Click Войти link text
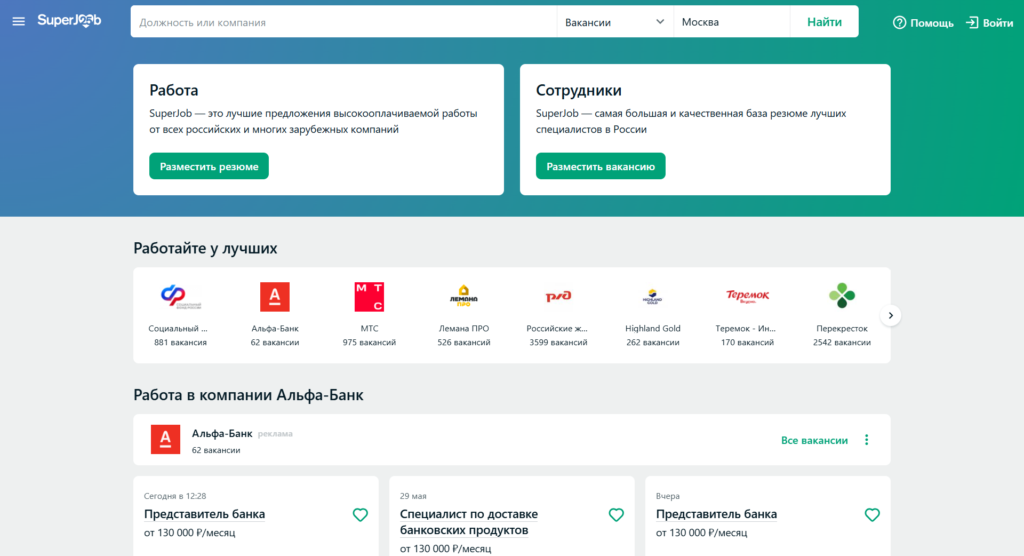The height and width of the screenshot is (556, 1024). [x=998, y=23]
